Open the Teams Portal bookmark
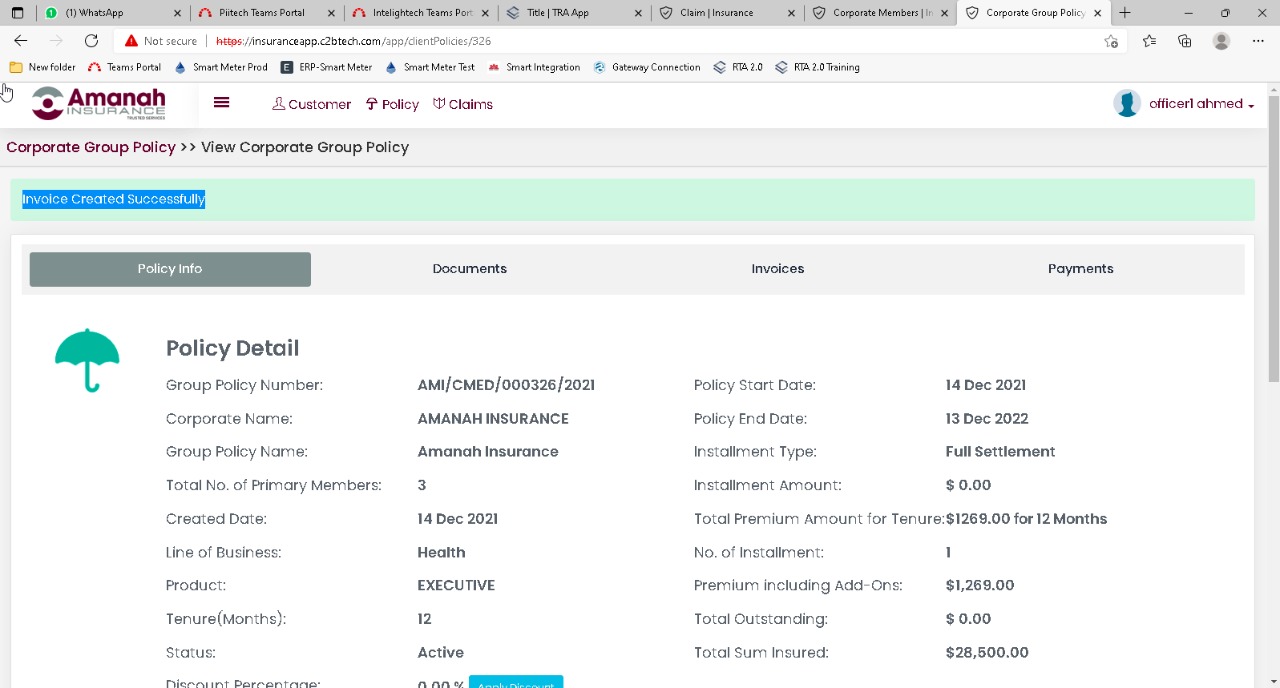This screenshot has width=1280, height=688. (x=124, y=67)
